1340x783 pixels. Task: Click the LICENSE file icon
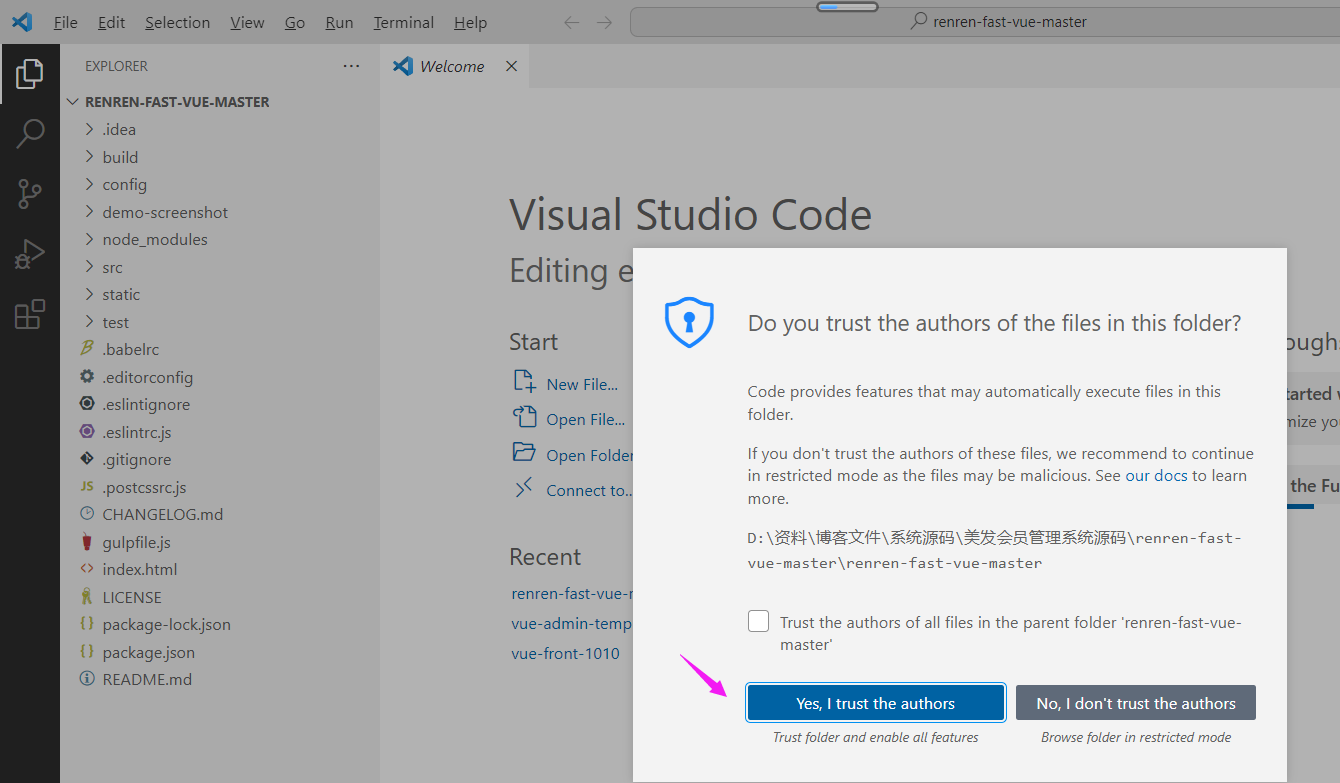(x=86, y=597)
